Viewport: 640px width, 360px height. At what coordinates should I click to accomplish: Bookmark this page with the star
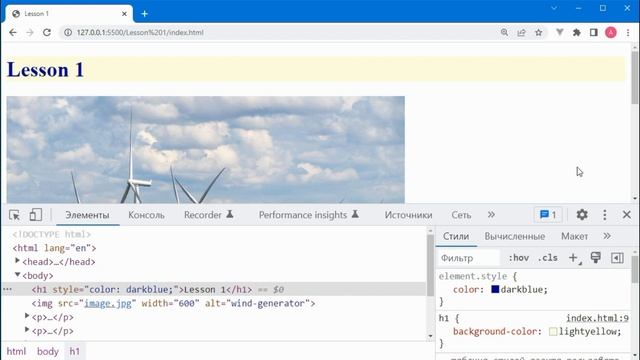[x=539, y=32]
